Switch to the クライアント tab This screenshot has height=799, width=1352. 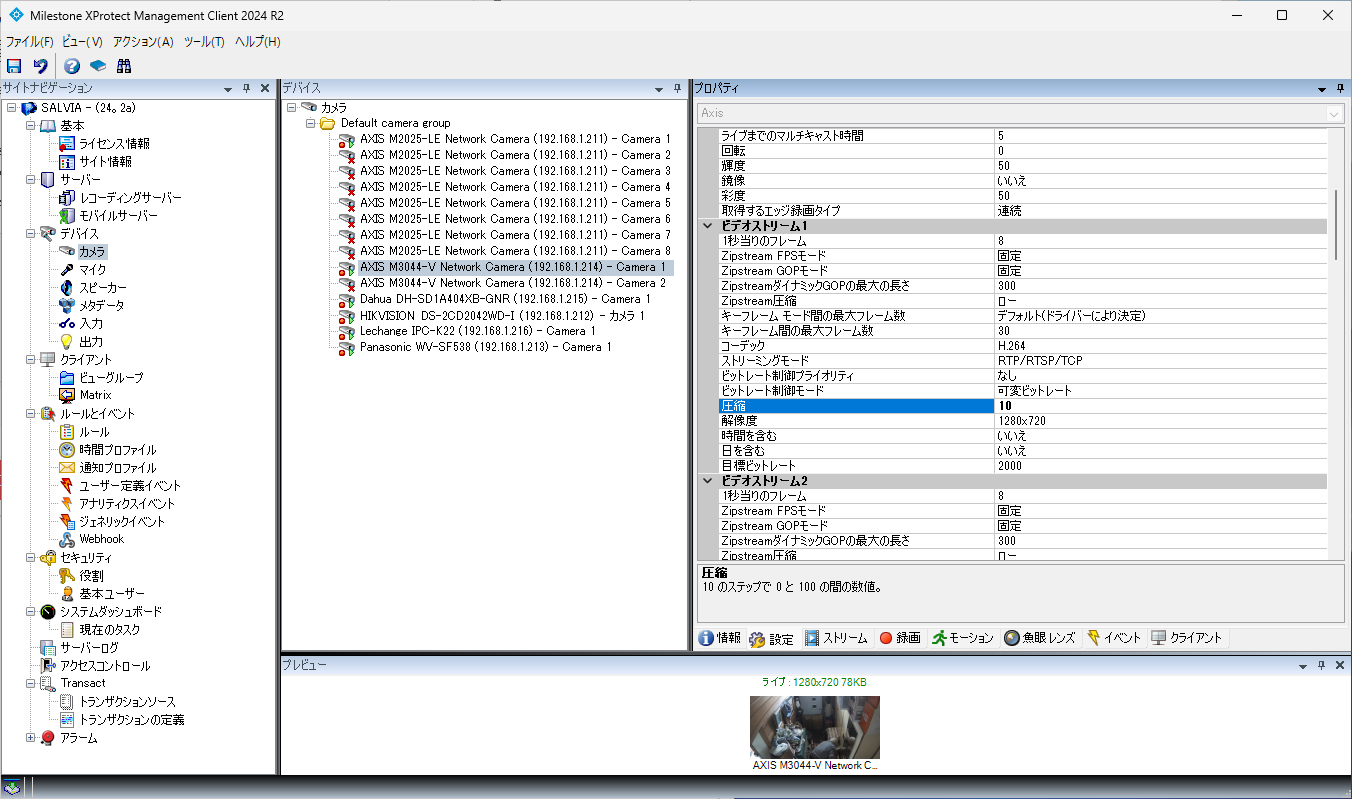point(1187,638)
